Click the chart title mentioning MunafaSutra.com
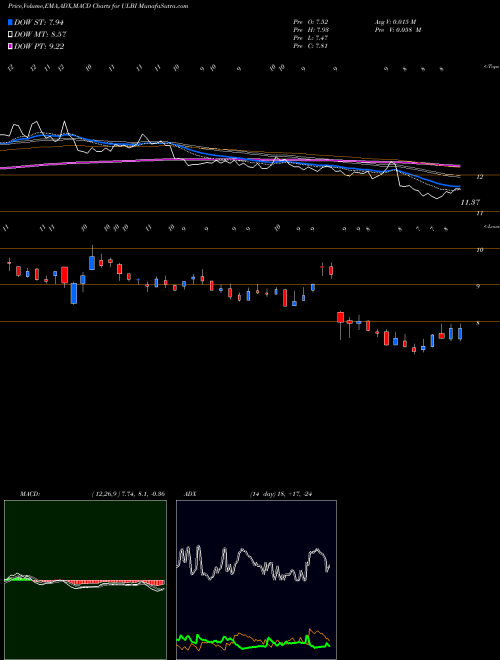 [98, 6]
